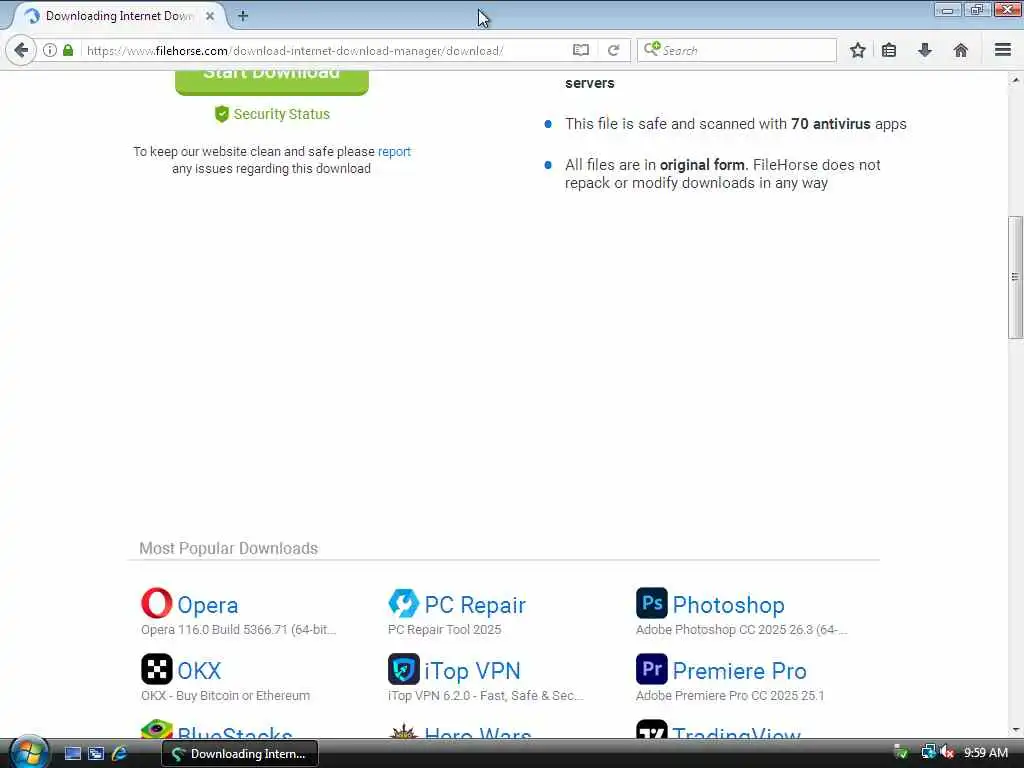Click the green Start Download button
The image size is (1024, 768).
(272, 82)
